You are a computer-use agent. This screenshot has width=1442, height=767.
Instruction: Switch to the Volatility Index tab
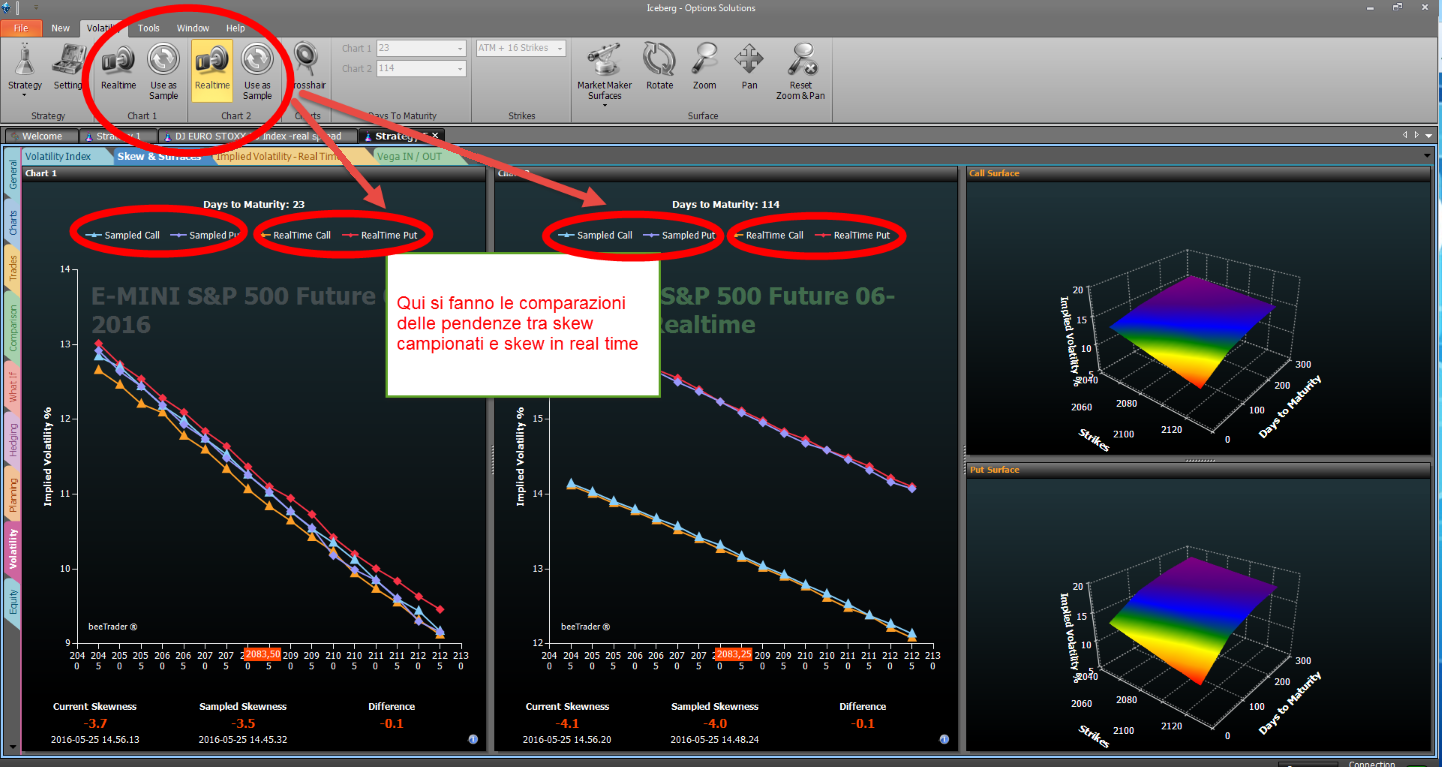click(x=58, y=156)
